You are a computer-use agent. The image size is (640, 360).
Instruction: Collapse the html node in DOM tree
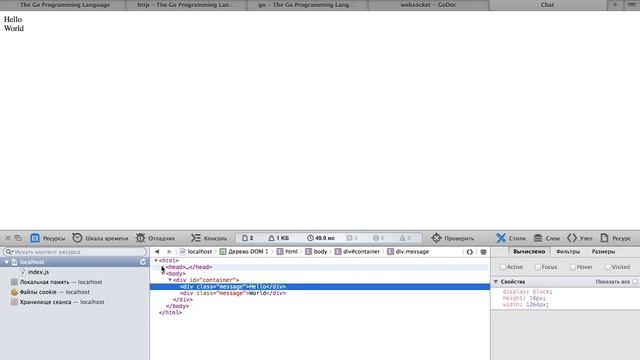(156, 260)
